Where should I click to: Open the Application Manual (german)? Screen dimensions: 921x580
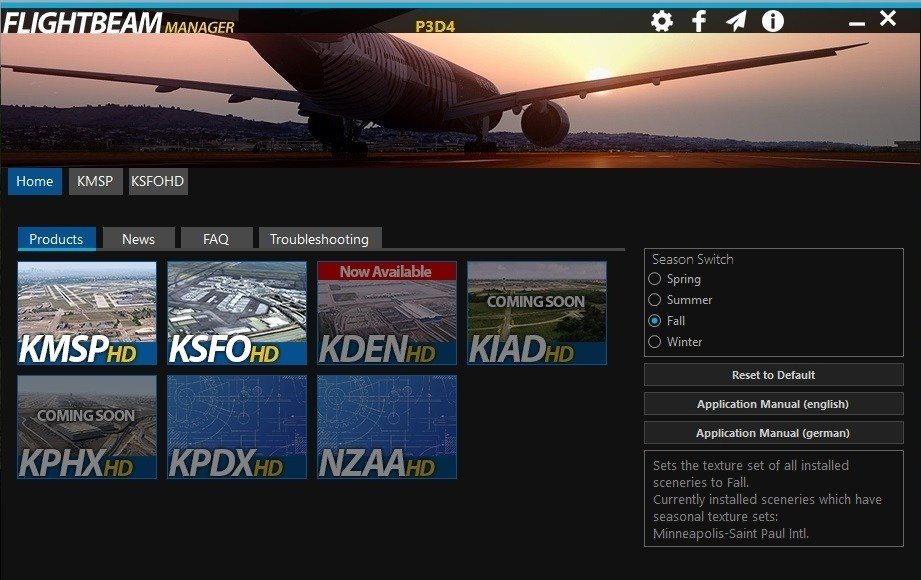773,433
